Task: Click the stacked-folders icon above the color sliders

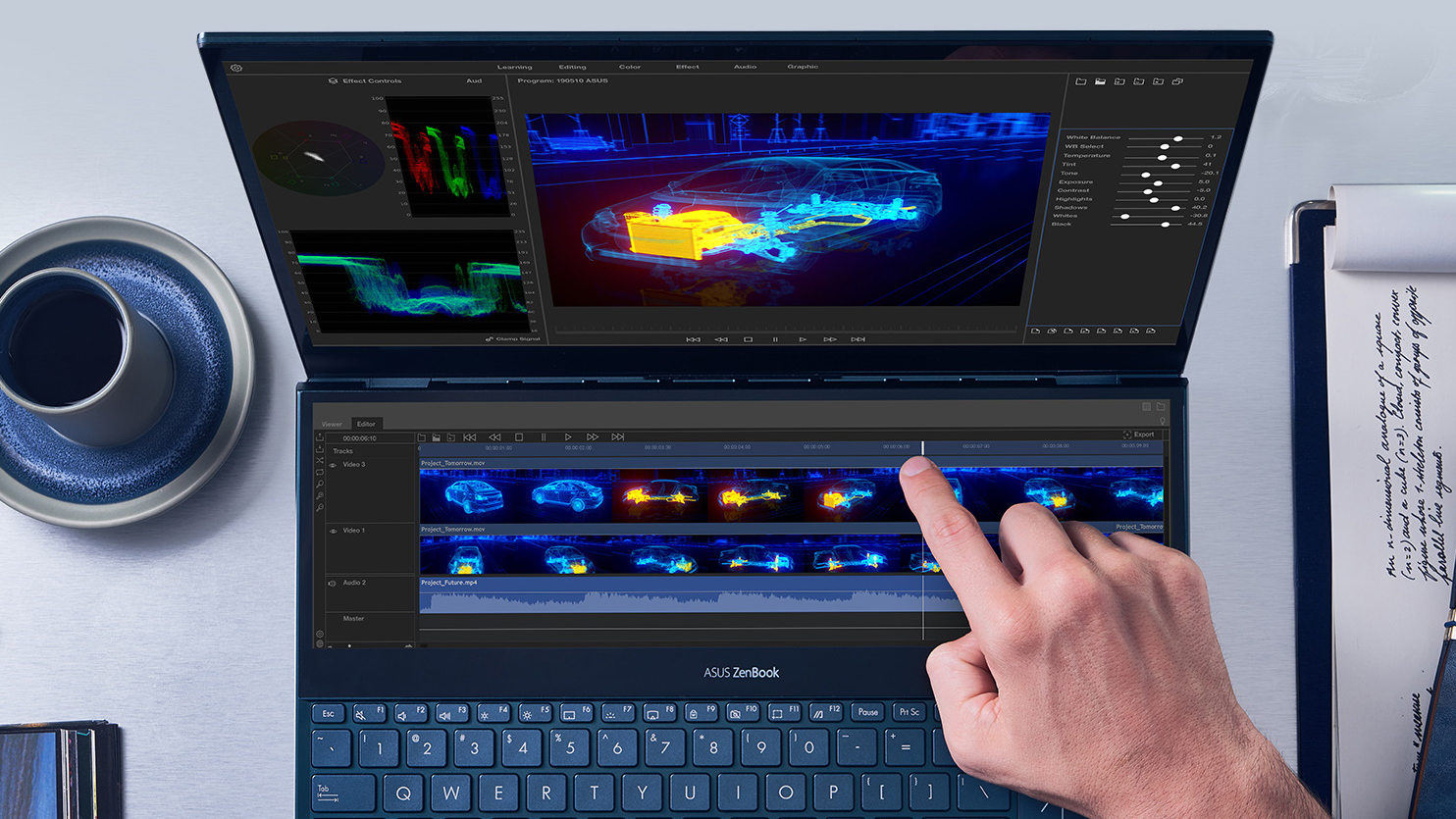Action: [x=1177, y=81]
